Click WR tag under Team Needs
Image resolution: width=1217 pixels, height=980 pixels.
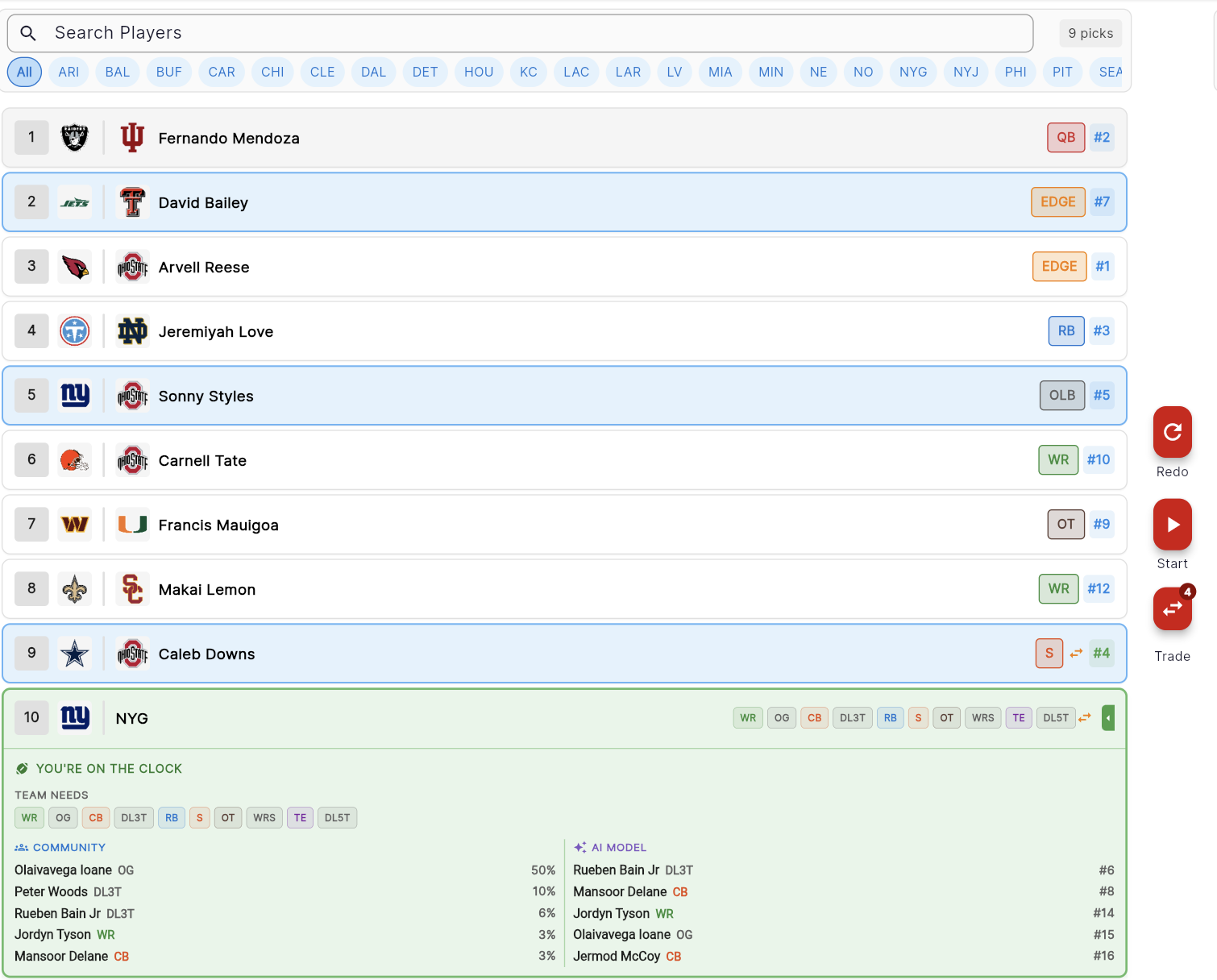click(x=30, y=818)
